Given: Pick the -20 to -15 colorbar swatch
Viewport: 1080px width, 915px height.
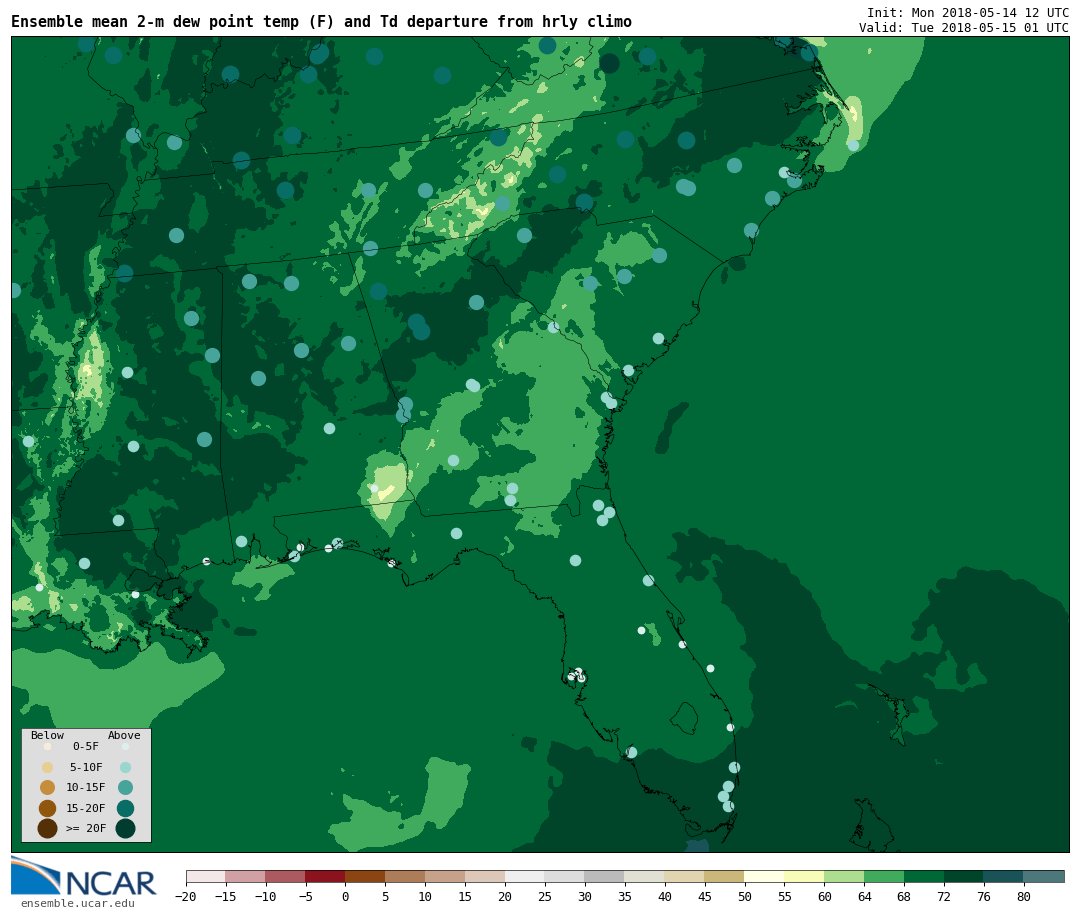Looking at the screenshot, I should pyautogui.click(x=205, y=876).
